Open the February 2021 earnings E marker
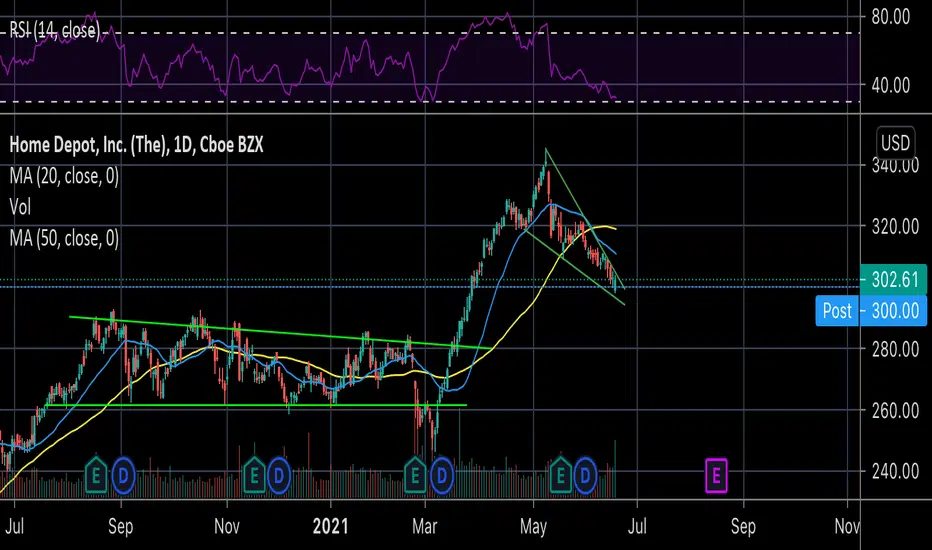The image size is (932, 550). [x=415, y=475]
